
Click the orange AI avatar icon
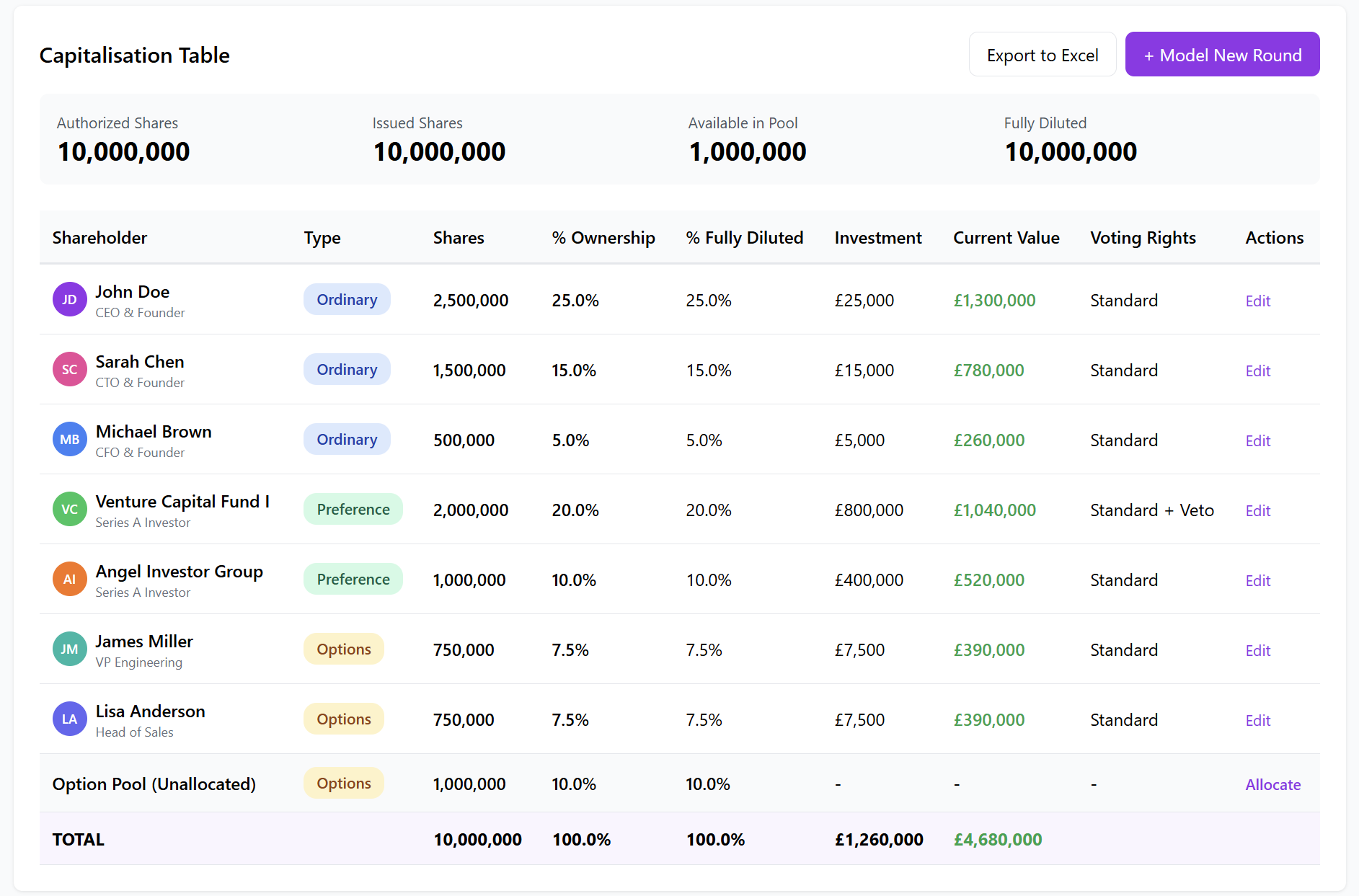tap(69, 580)
